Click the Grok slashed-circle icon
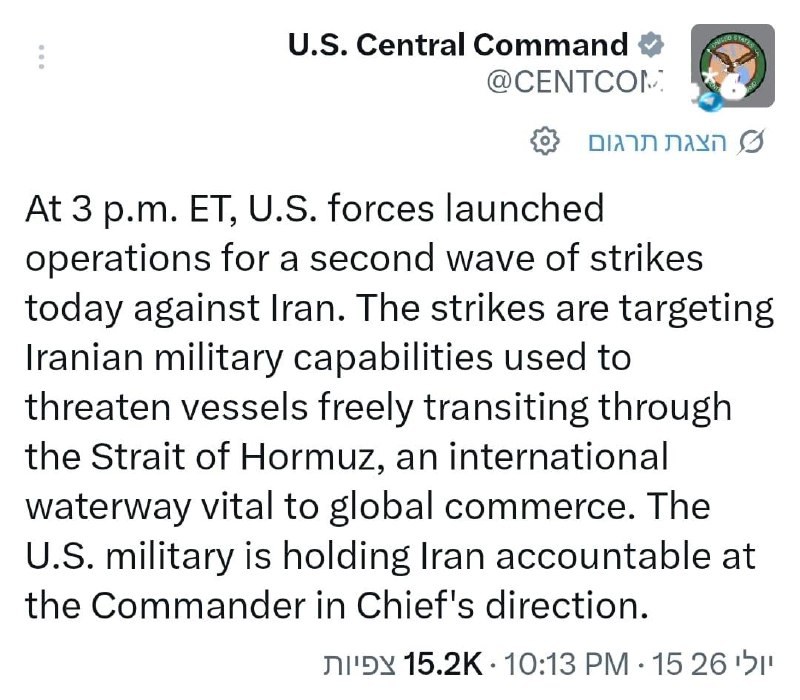 click(751, 141)
